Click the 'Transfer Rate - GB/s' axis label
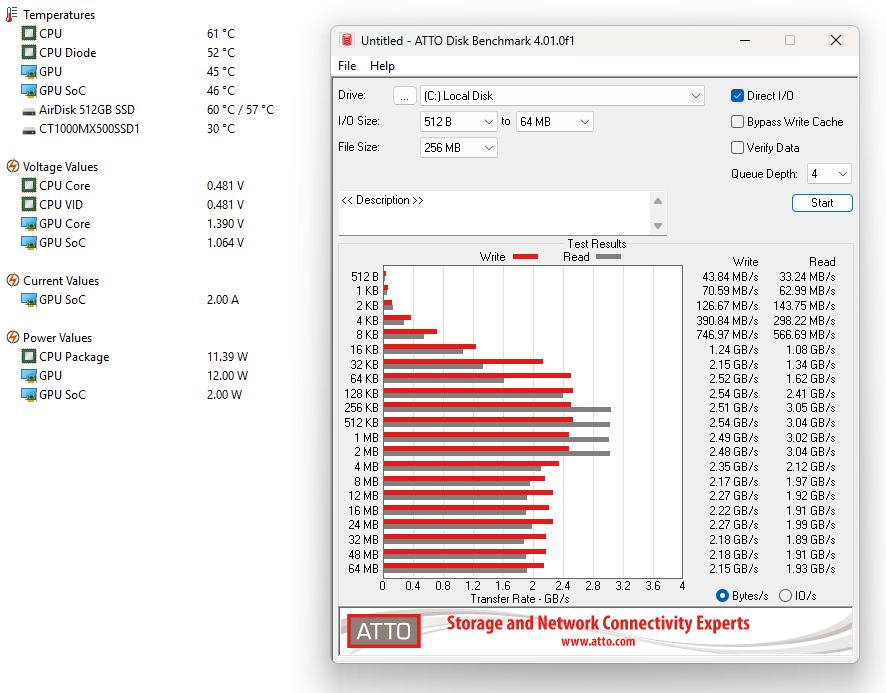 coord(520,599)
